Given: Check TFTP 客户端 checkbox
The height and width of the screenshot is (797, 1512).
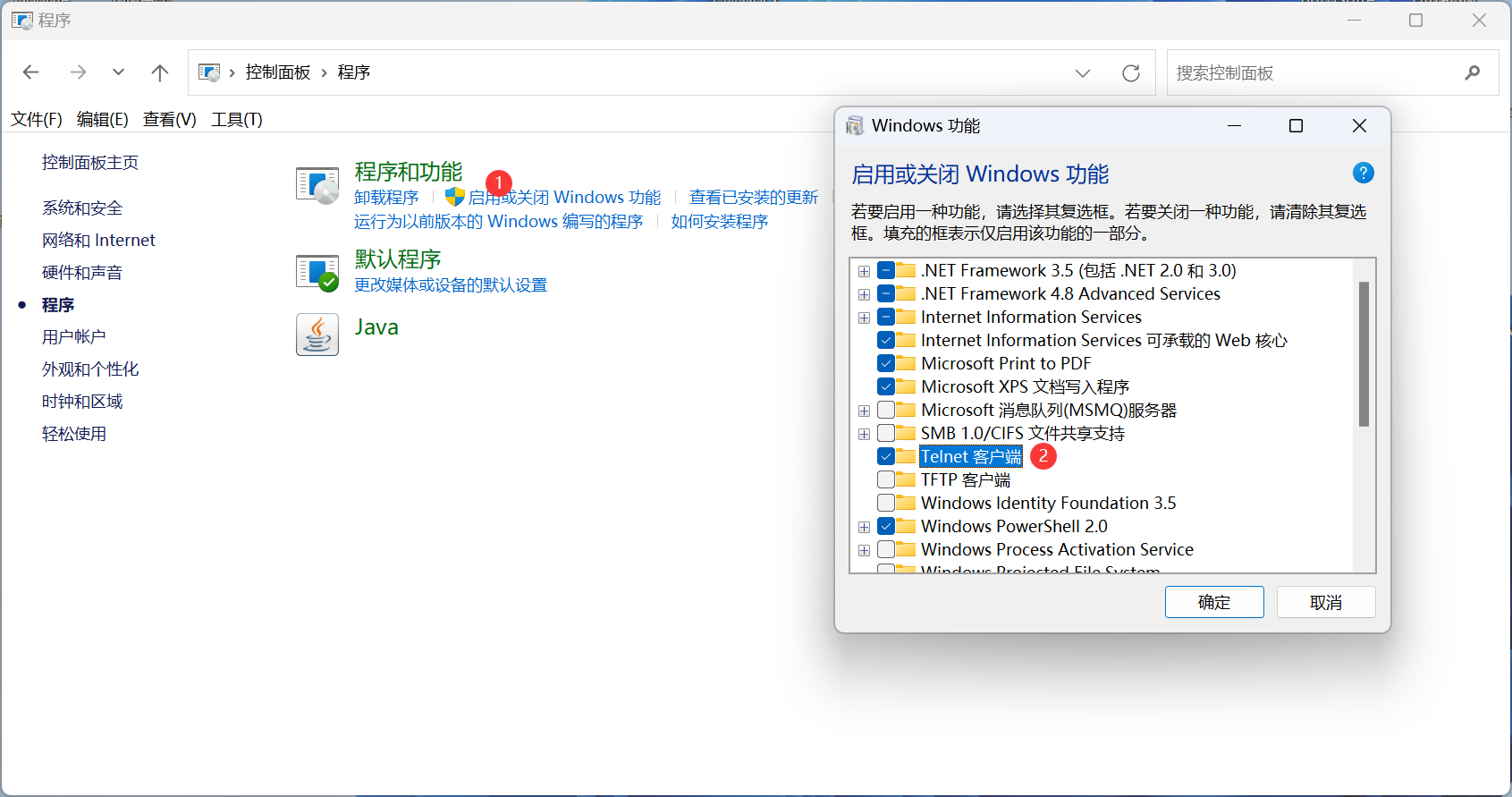Looking at the screenshot, I should 886,479.
